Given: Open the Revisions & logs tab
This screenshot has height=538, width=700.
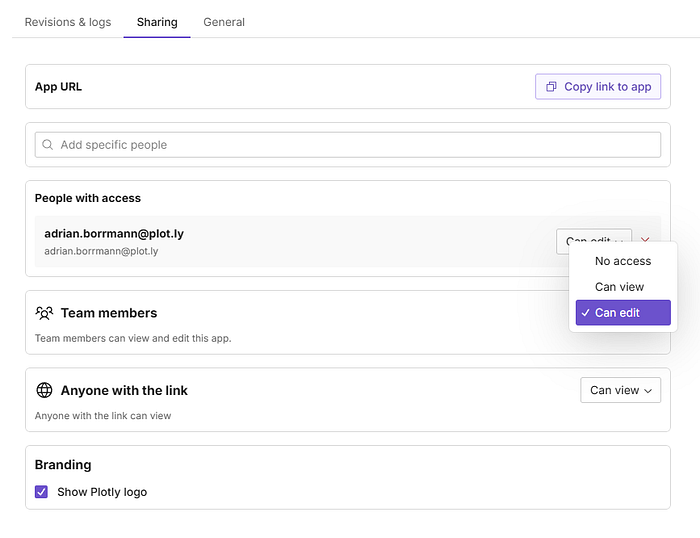Looking at the screenshot, I should (68, 22).
